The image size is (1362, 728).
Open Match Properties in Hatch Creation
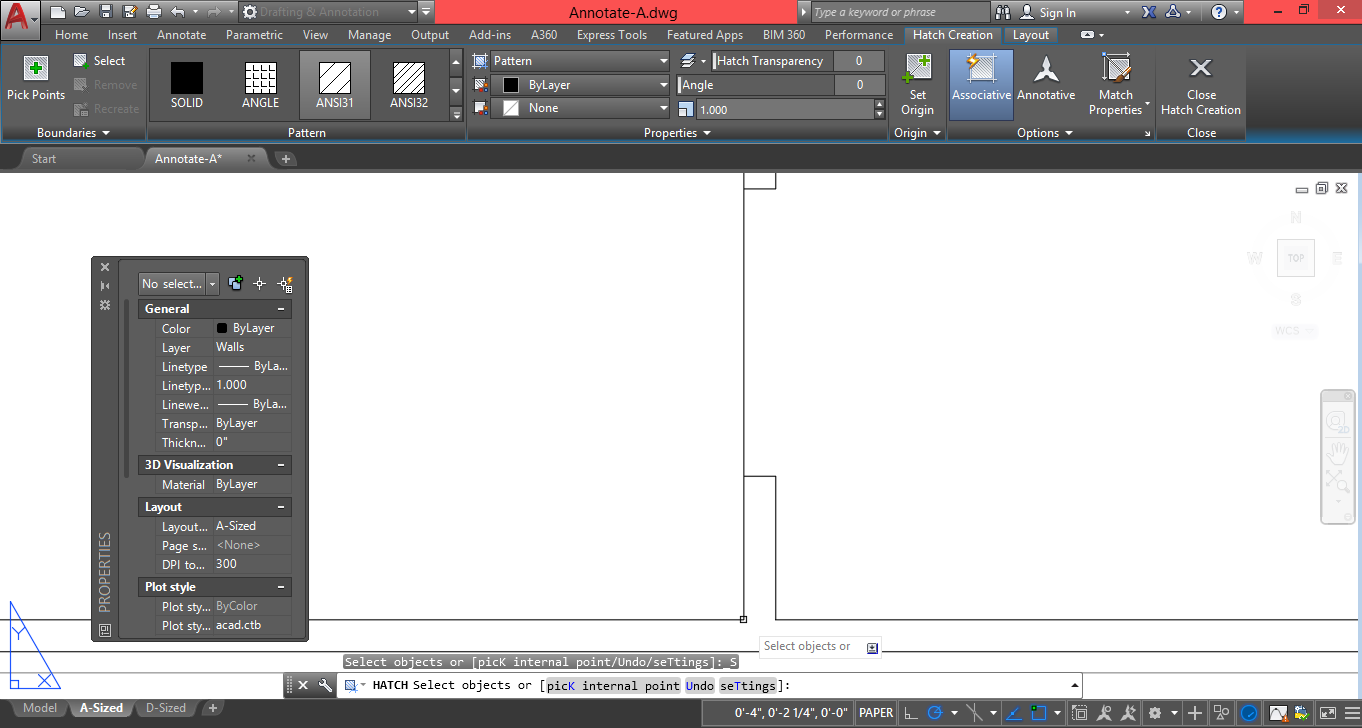(x=1116, y=84)
